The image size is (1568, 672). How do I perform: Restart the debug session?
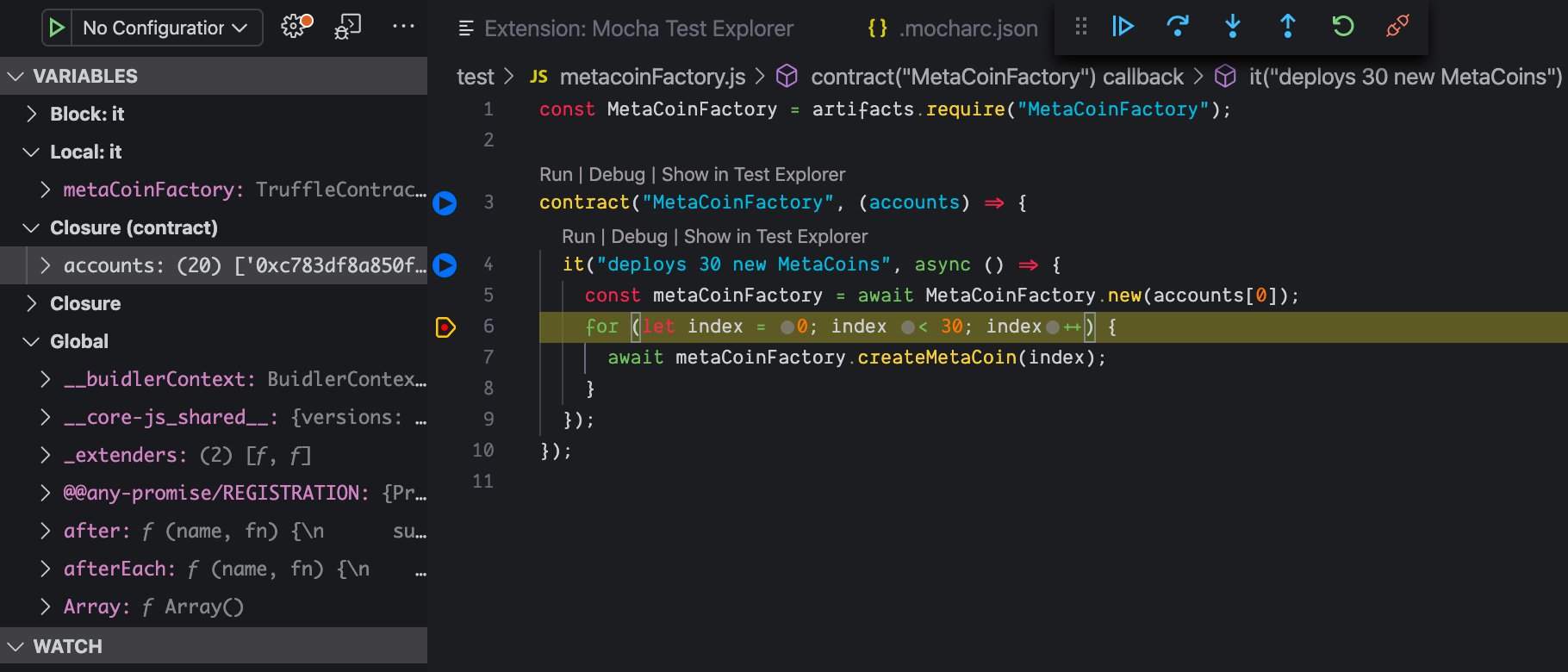point(1343,26)
